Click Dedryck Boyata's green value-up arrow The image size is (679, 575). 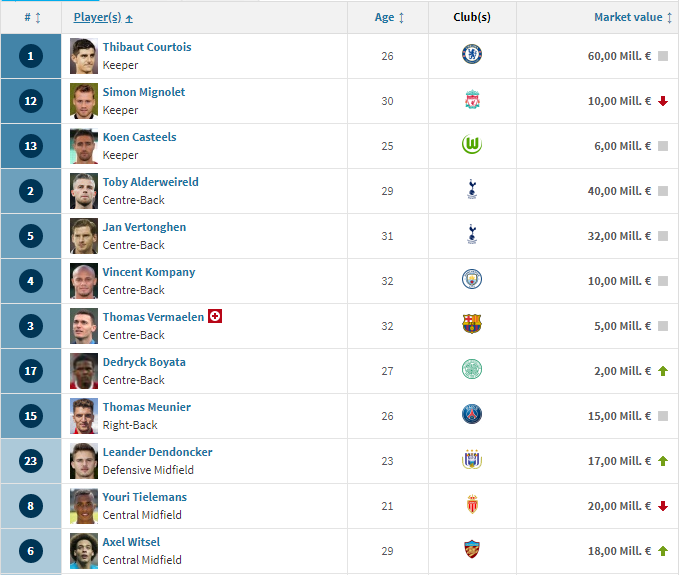click(x=663, y=371)
